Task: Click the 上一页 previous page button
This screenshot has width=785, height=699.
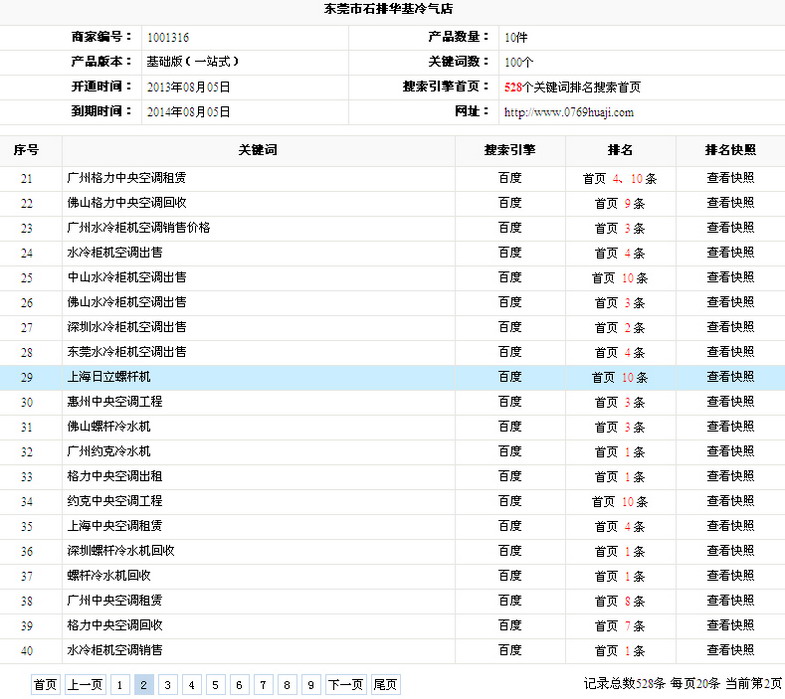Action: tap(85, 684)
